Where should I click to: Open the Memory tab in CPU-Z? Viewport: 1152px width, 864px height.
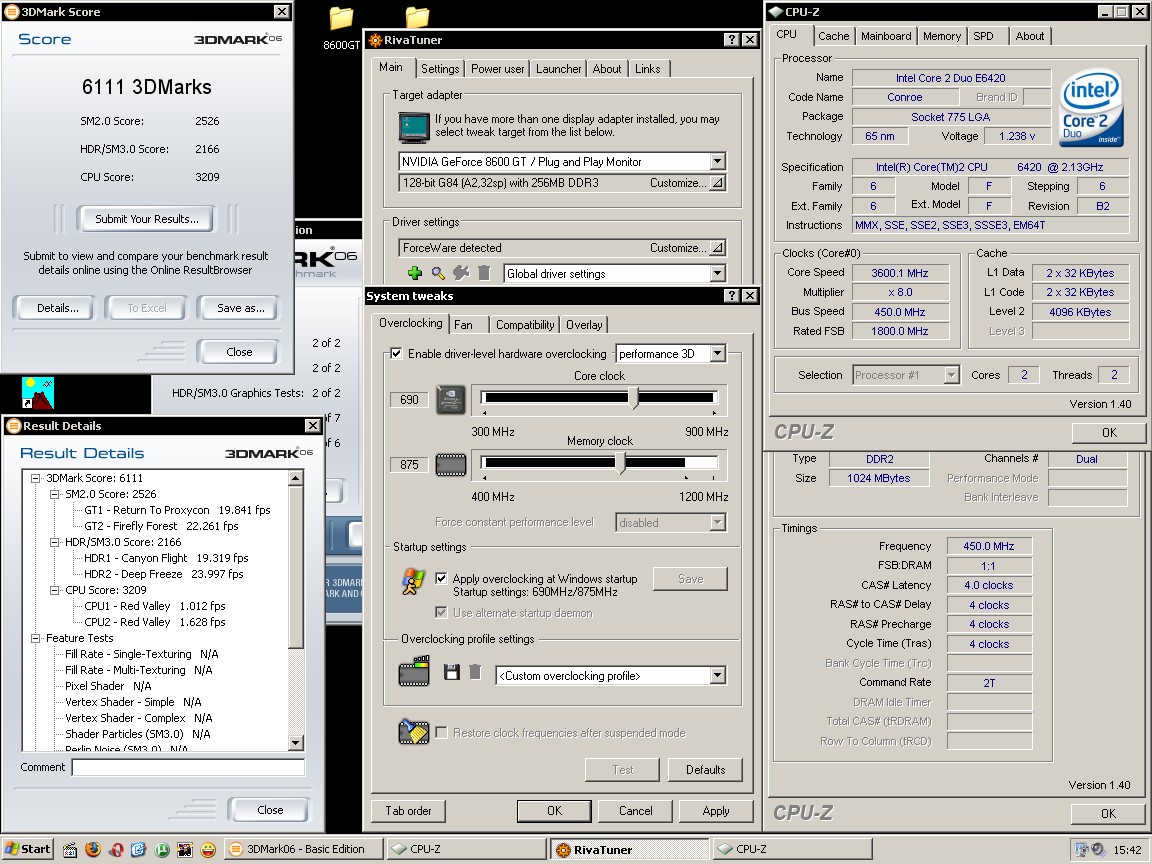coord(942,36)
